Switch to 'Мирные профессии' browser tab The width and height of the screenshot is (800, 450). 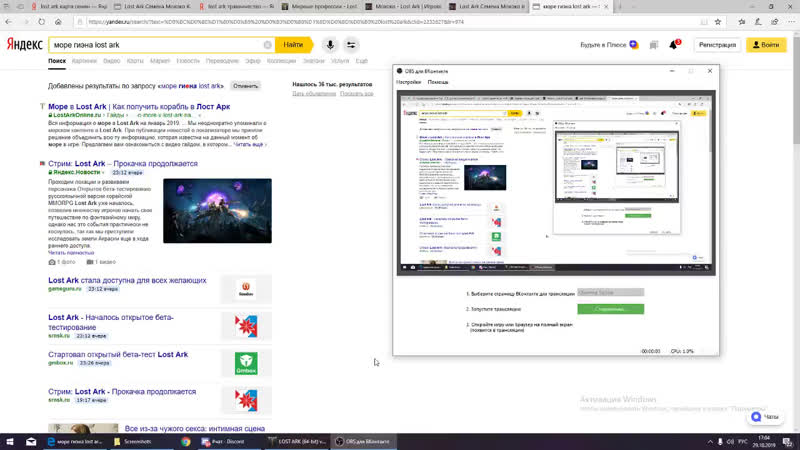(320, 7)
